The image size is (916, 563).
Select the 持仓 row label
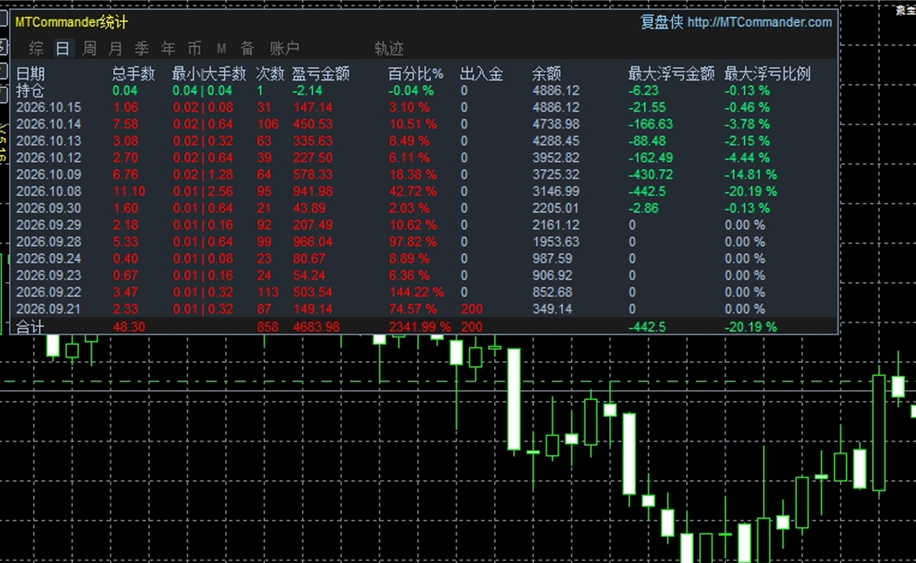click(x=30, y=91)
